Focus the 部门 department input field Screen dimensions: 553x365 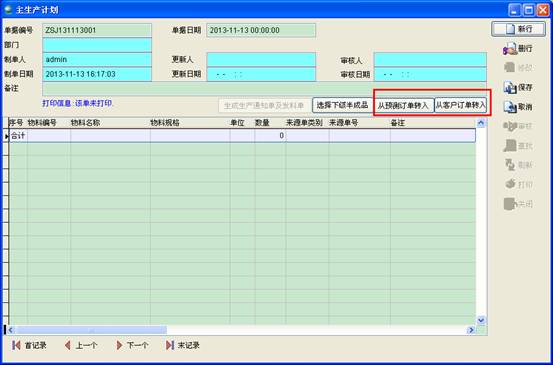tap(97, 45)
